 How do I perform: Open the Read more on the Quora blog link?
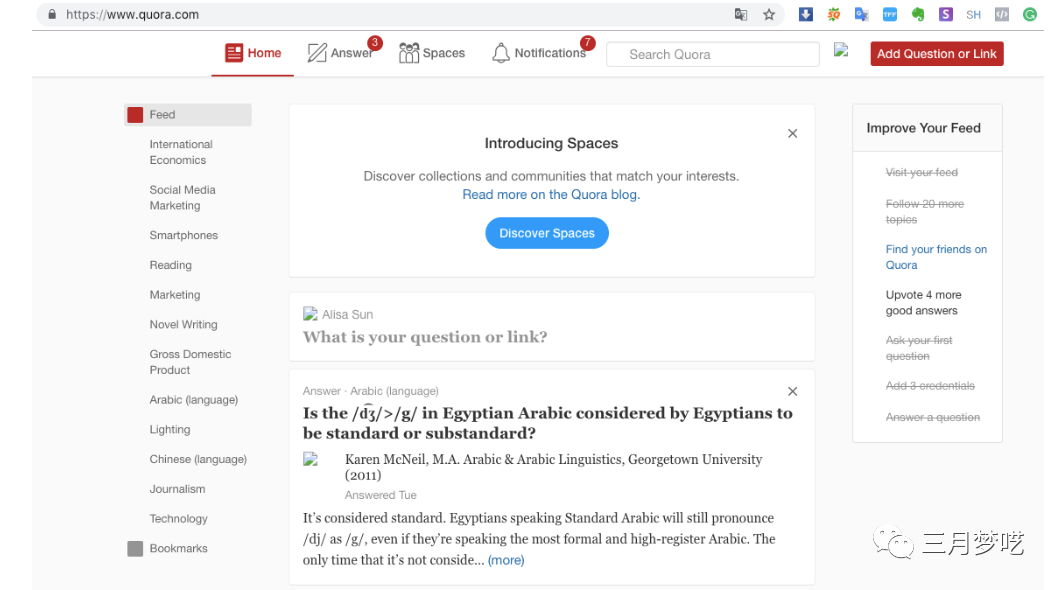click(x=551, y=195)
